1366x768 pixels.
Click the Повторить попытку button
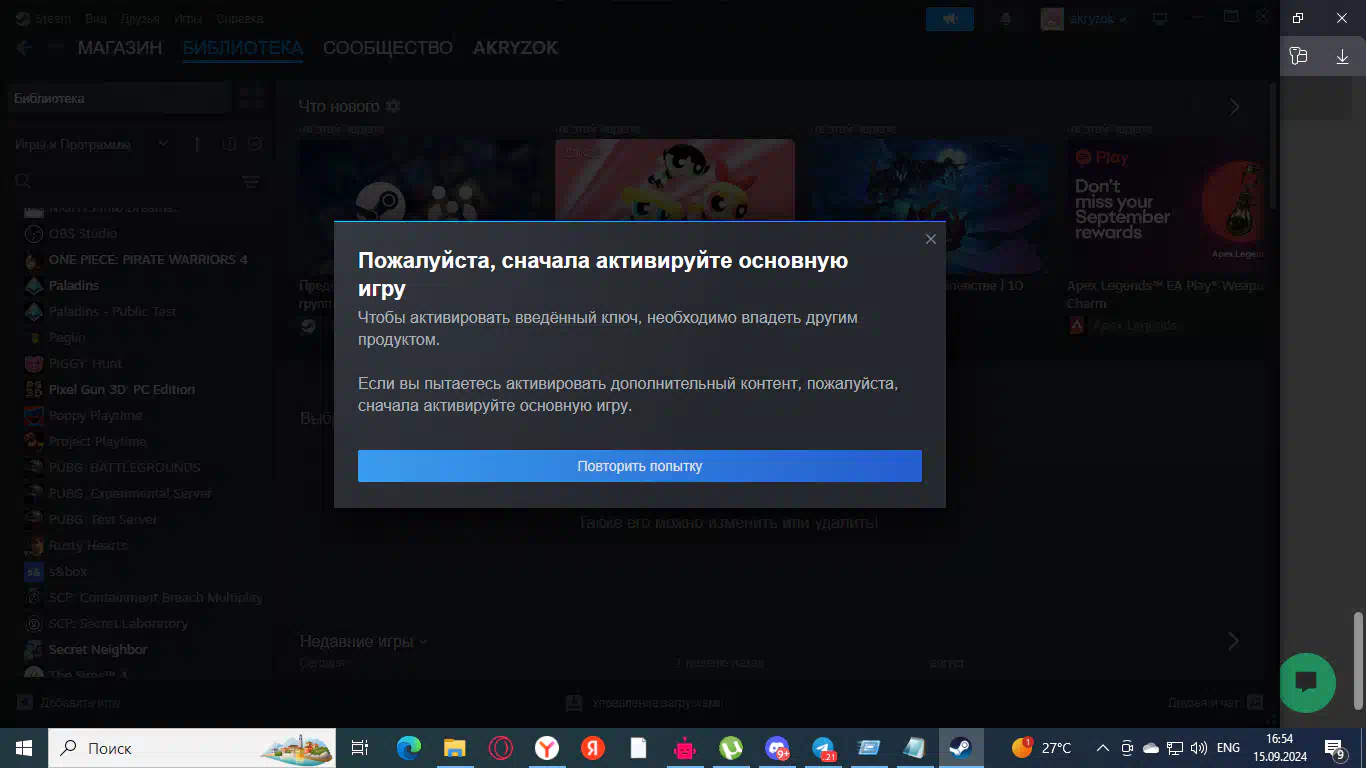click(640, 466)
